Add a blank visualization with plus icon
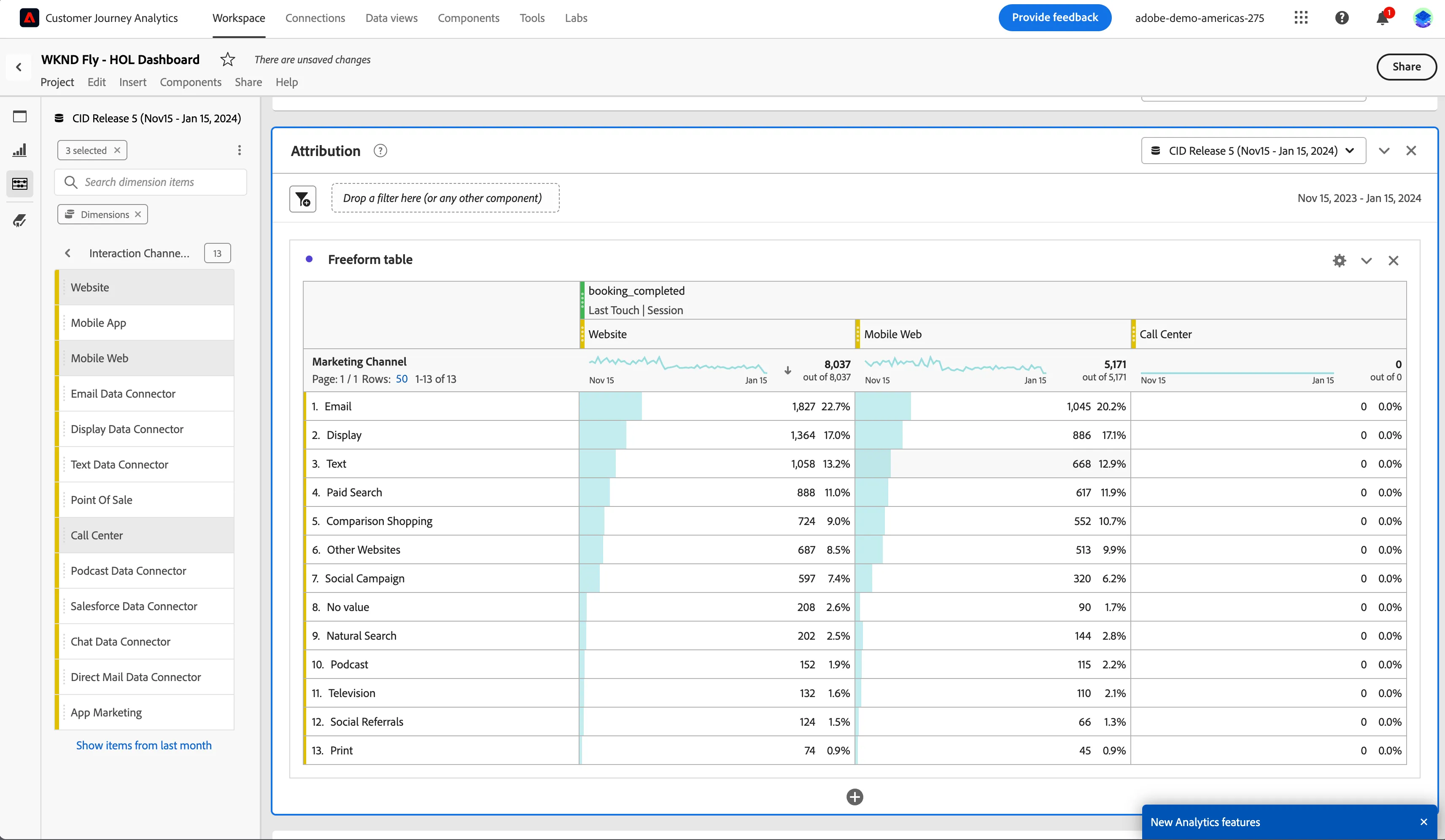 (855, 797)
